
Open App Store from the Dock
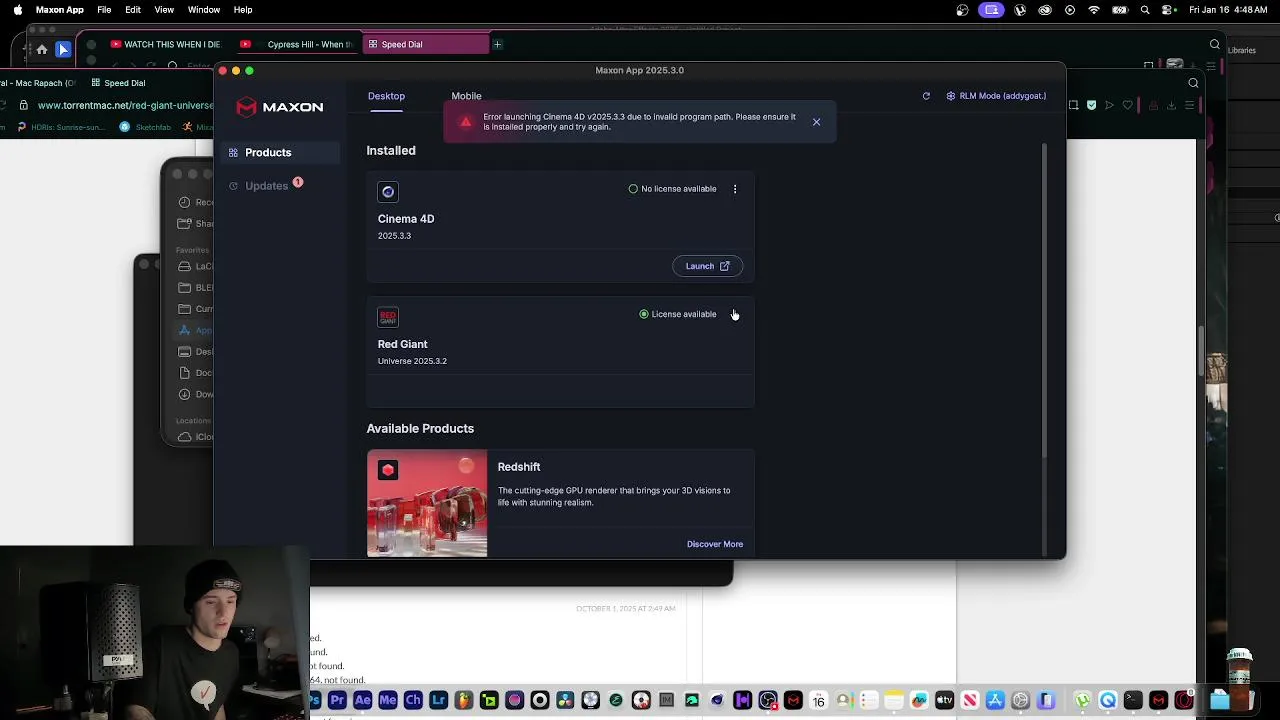(995, 700)
